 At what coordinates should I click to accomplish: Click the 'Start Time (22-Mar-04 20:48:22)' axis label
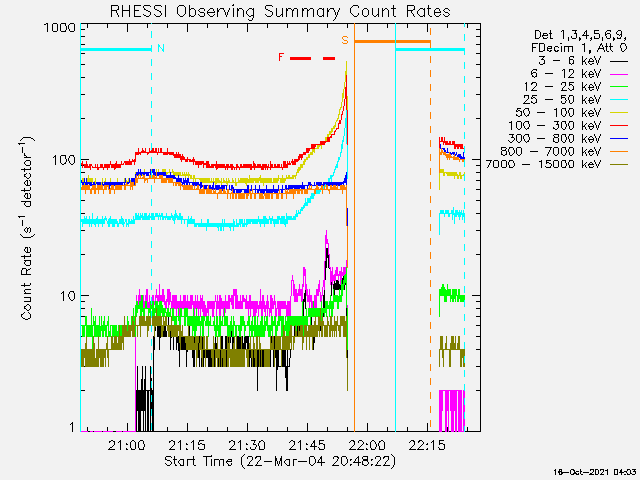tap(280, 462)
